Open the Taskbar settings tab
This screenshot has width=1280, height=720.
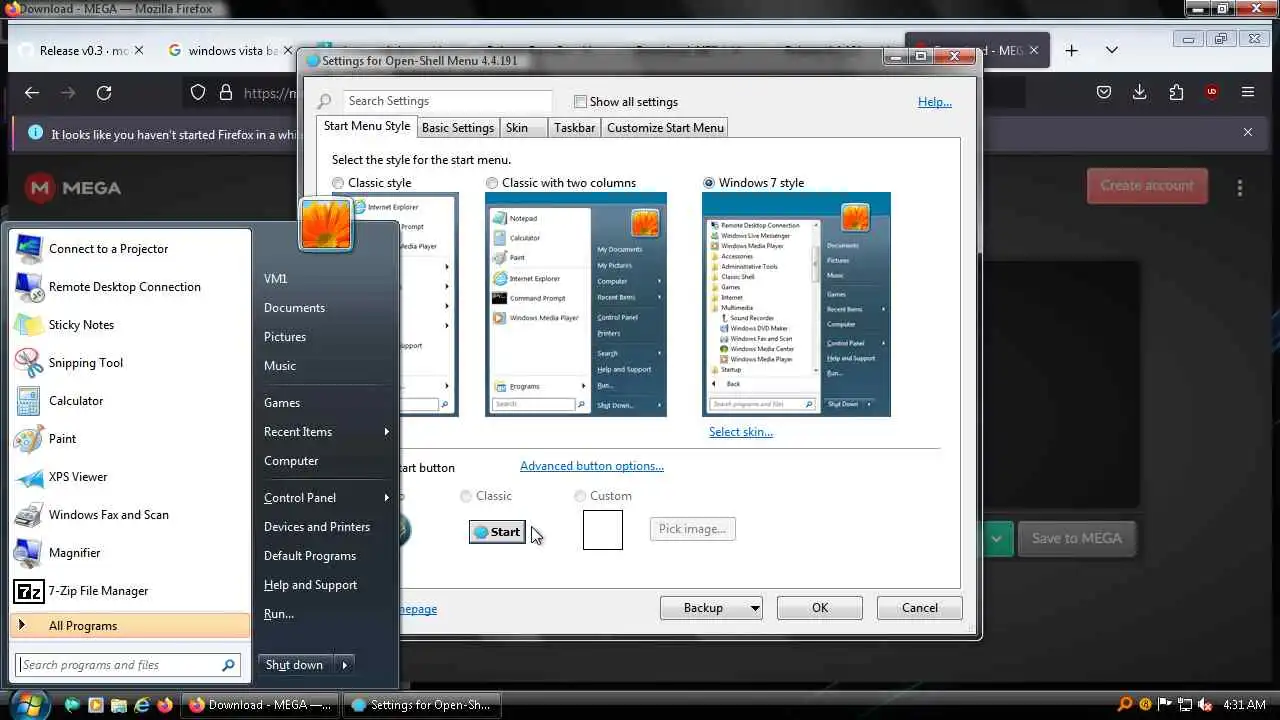point(575,128)
